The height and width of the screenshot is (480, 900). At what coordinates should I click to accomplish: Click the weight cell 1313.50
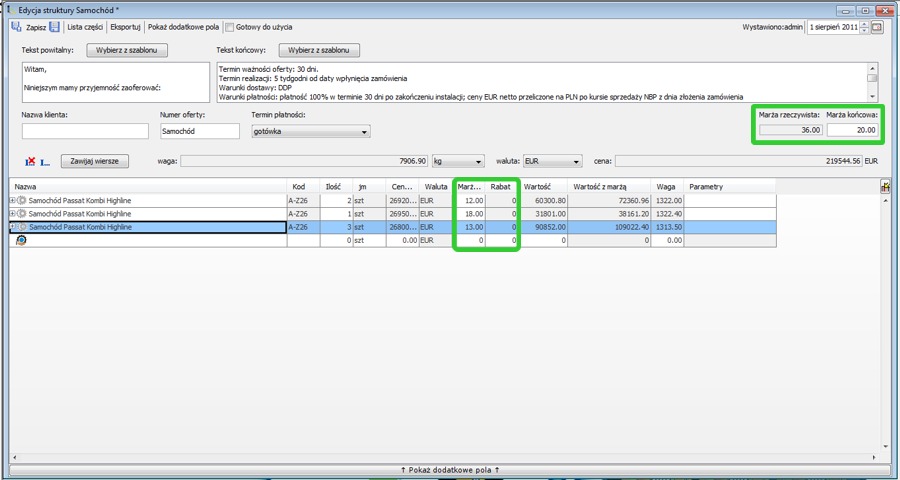668,227
